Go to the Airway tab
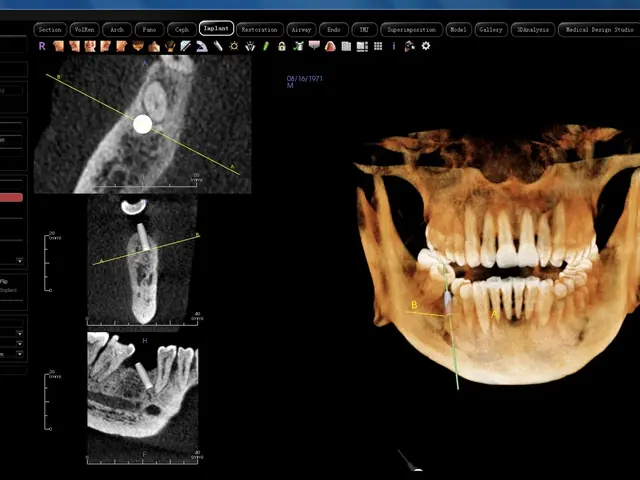The image size is (640, 480). 301,30
